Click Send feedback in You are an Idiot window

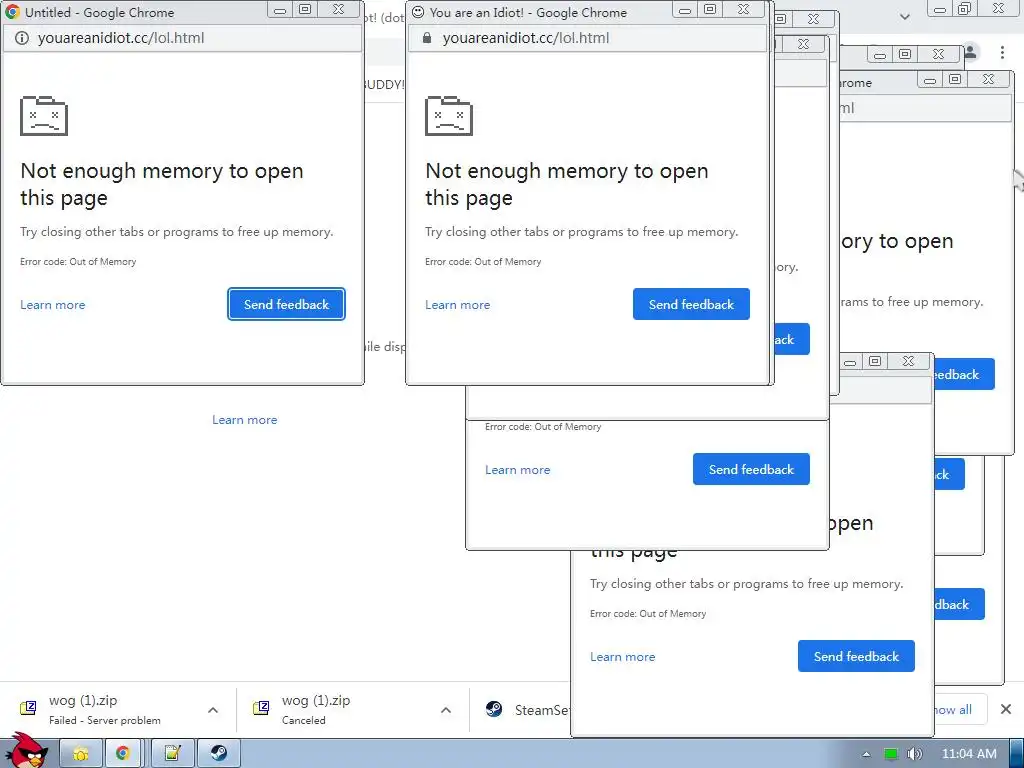tap(691, 304)
